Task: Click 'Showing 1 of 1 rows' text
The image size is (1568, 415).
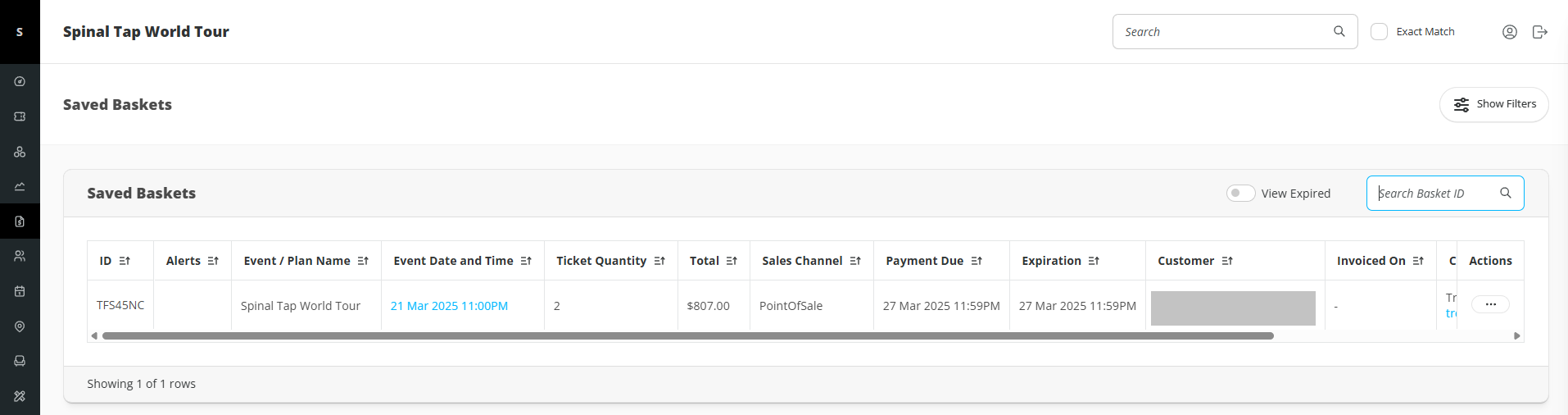Action: point(142,384)
